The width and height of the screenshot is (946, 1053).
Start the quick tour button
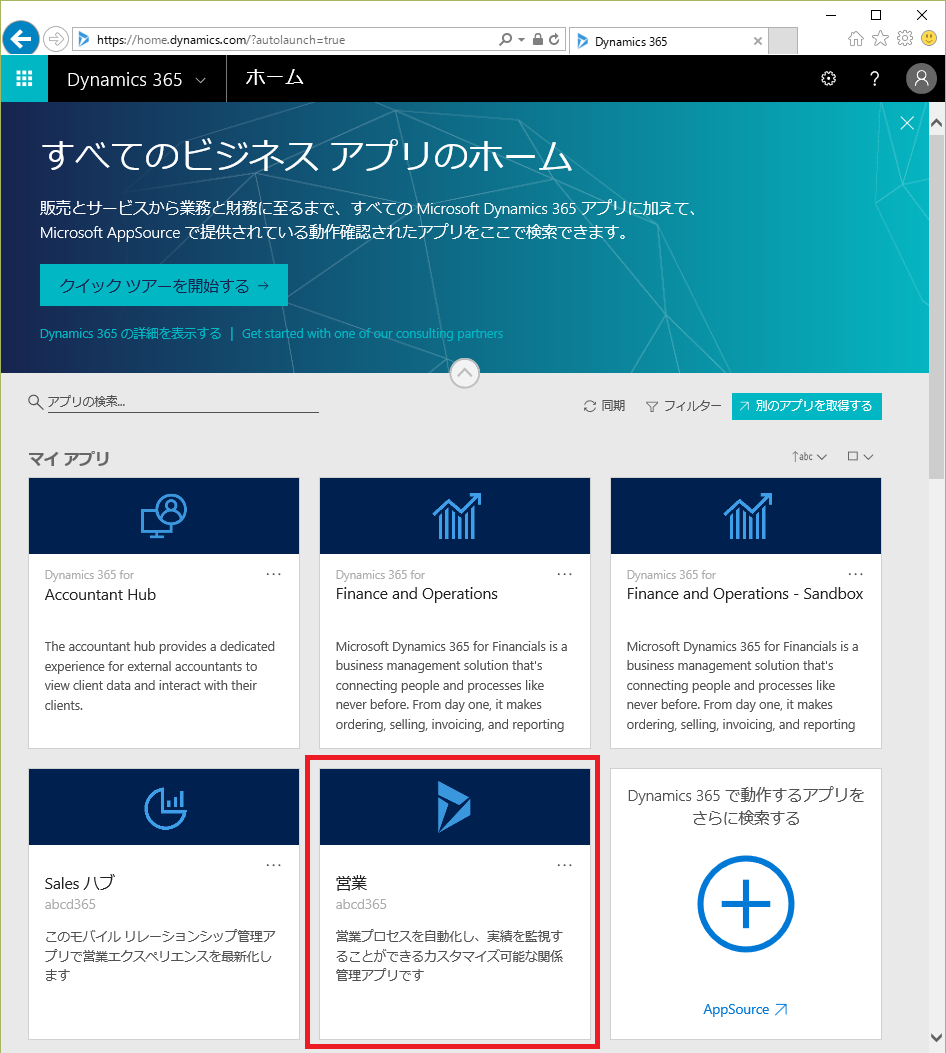[164, 285]
